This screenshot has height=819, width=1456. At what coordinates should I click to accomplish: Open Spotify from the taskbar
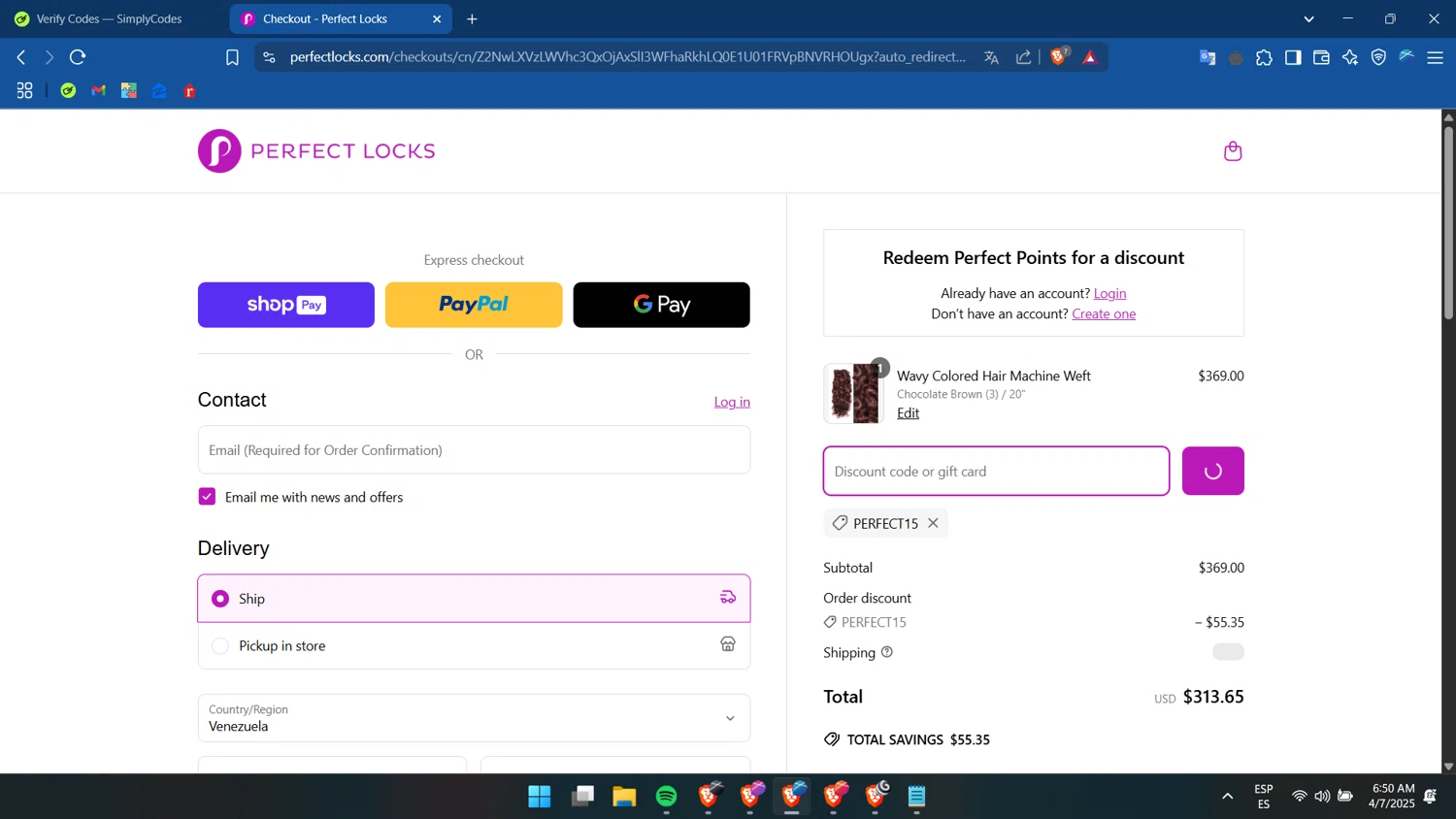tap(666, 797)
